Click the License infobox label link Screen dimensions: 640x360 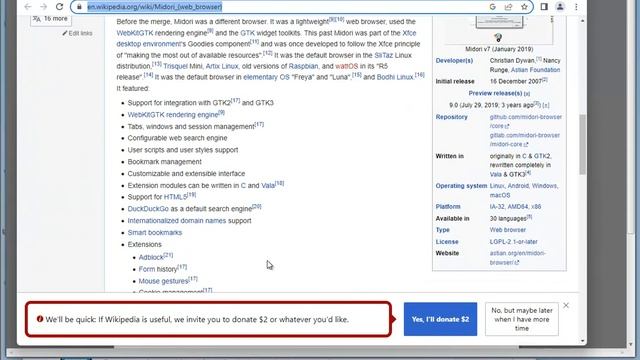(447, 242)
